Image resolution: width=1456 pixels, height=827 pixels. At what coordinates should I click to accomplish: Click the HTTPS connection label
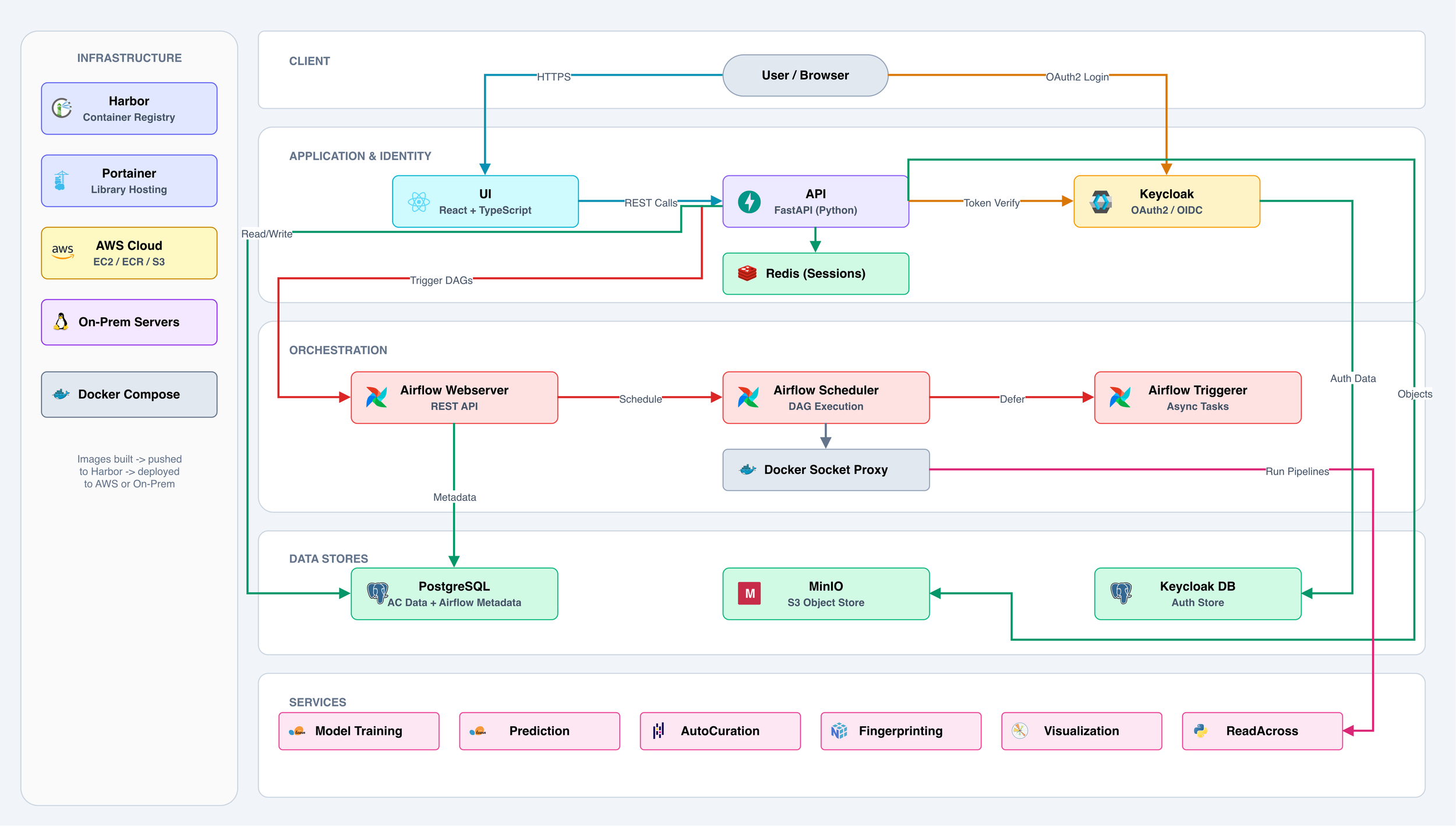pos(554,77)
